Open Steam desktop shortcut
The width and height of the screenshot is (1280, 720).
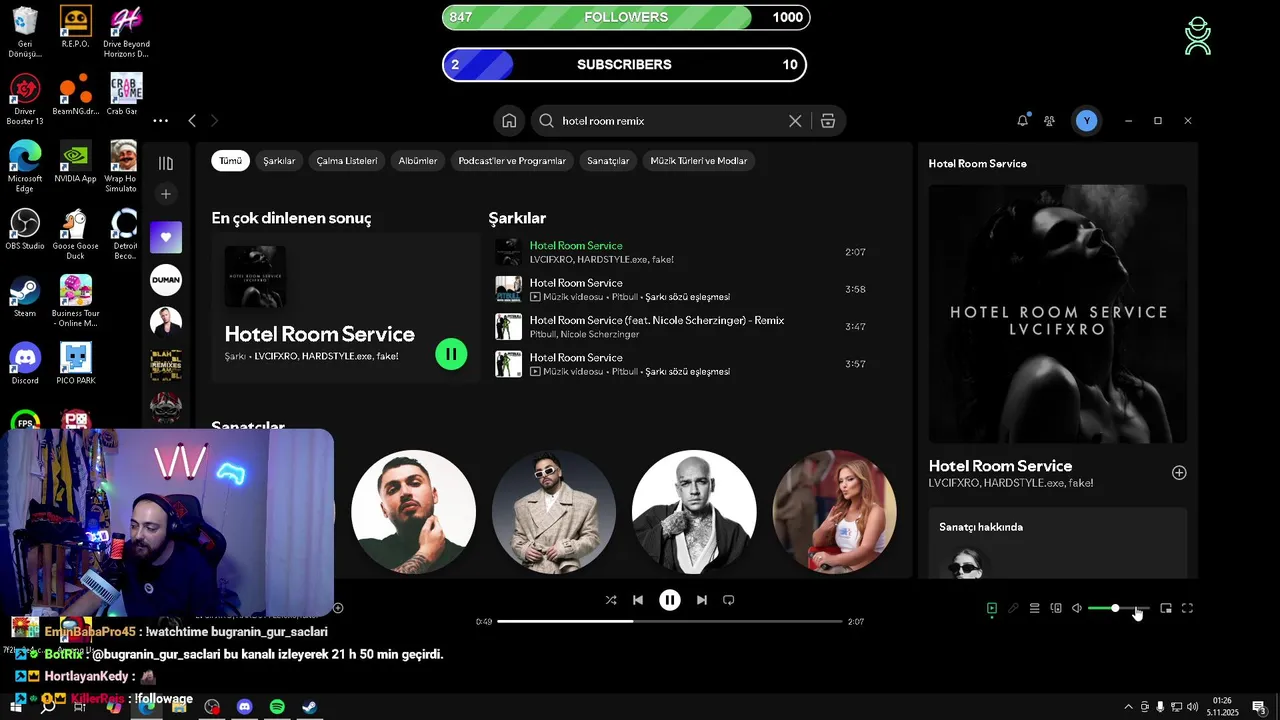click(x=25, y=297)
